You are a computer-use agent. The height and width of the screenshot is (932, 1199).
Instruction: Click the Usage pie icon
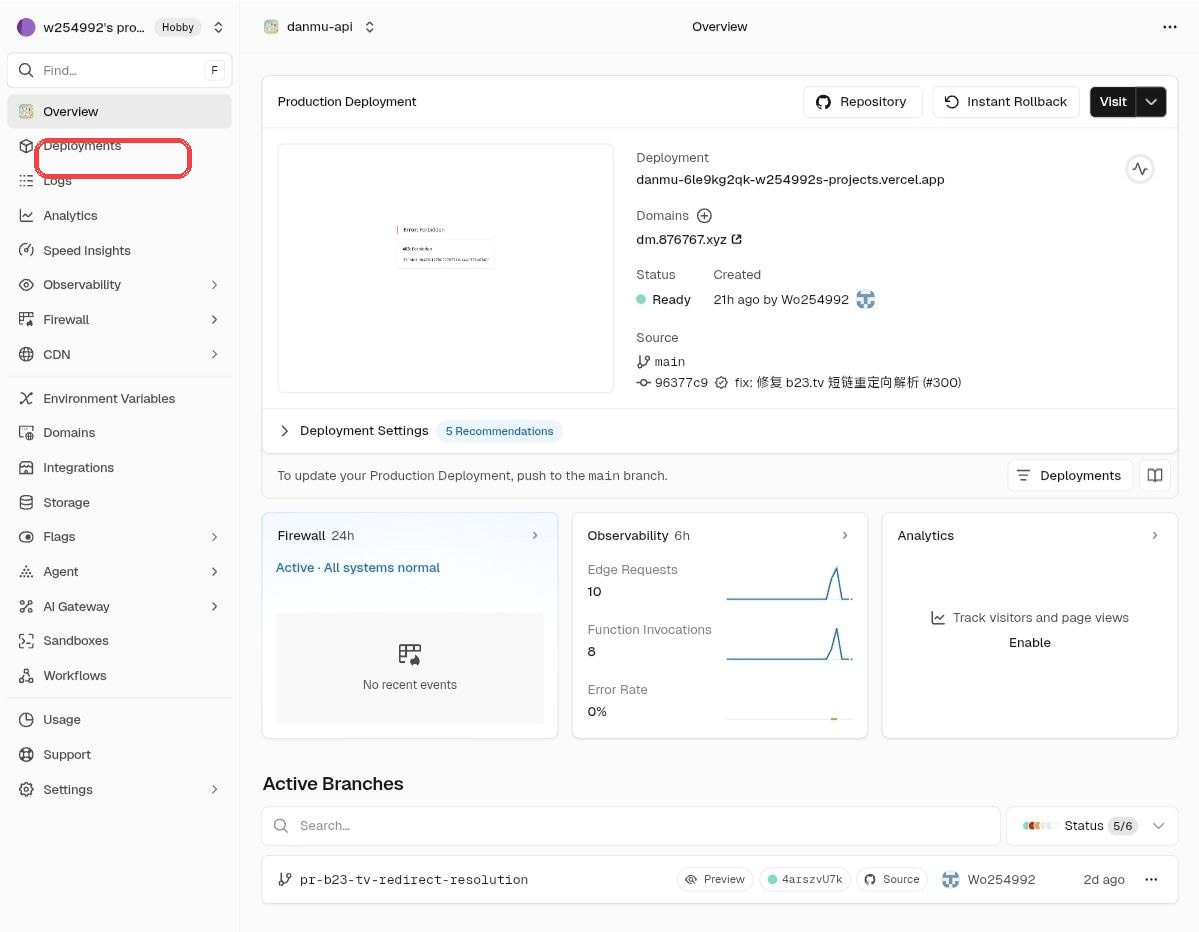(x=26, y=719)
